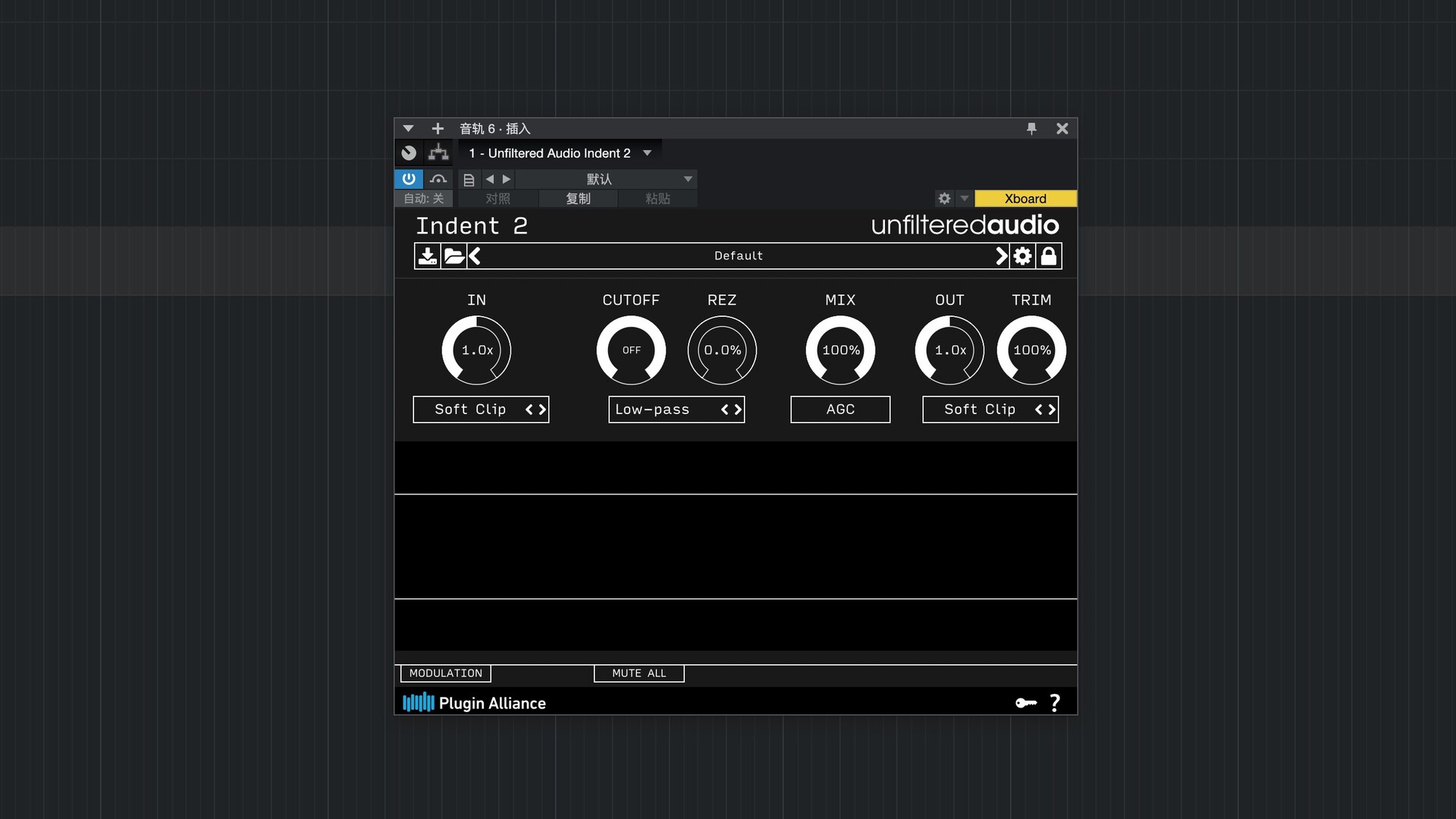The image size is (1456, 819).
Task: Toggle the plugin power bypass button
Action: 409,179
